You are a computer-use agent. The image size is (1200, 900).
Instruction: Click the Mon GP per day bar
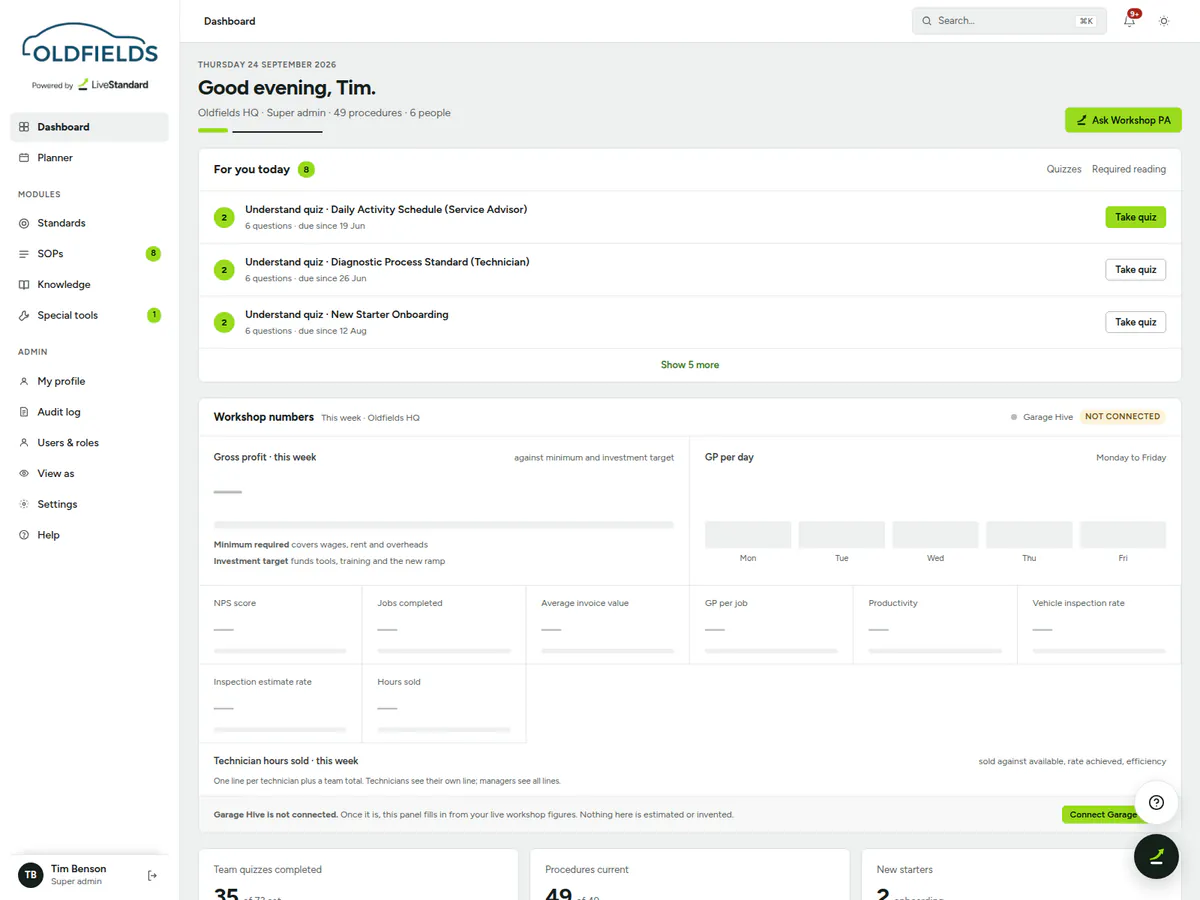748,534
